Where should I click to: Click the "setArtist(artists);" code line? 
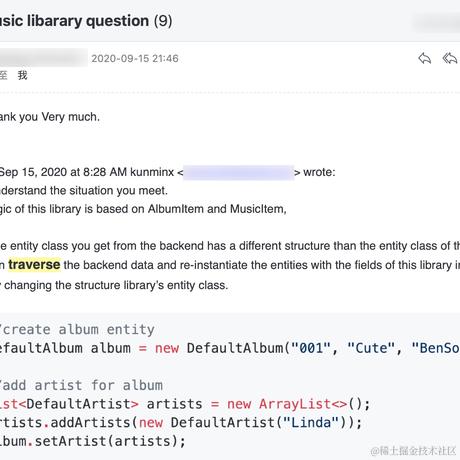[x=93, y=441]
